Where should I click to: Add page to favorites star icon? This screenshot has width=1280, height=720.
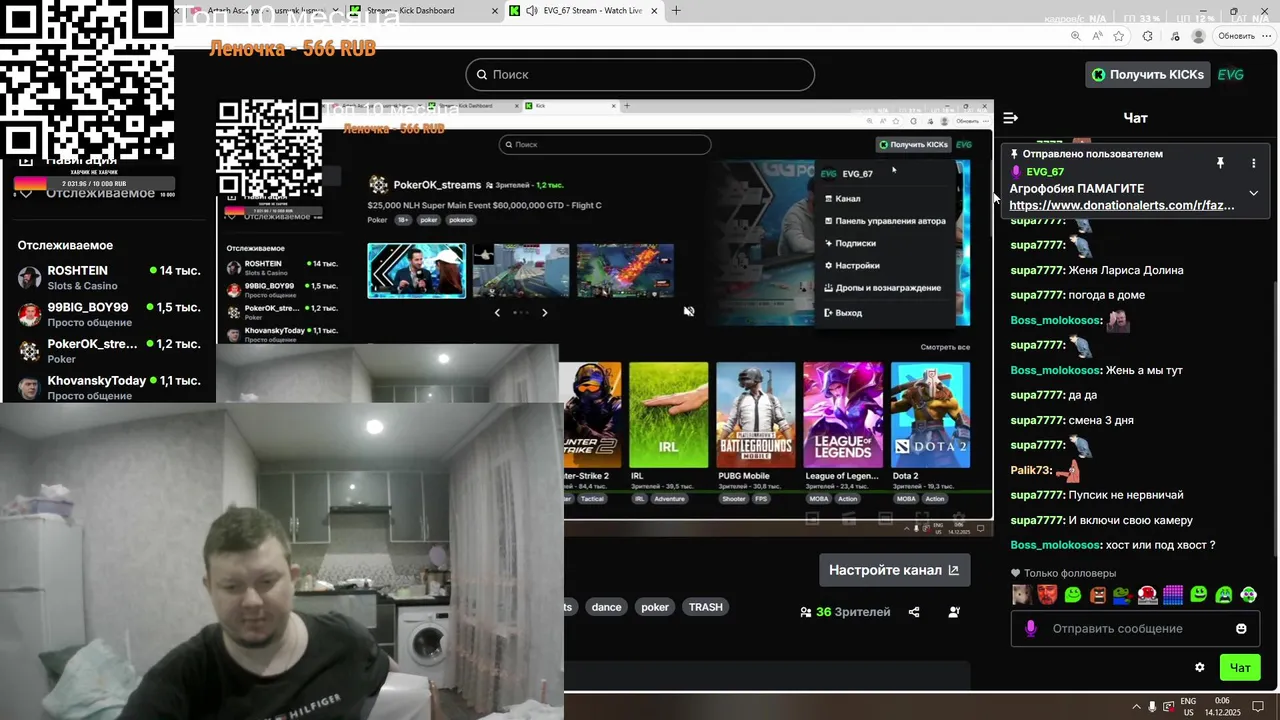coord(1119,36)
